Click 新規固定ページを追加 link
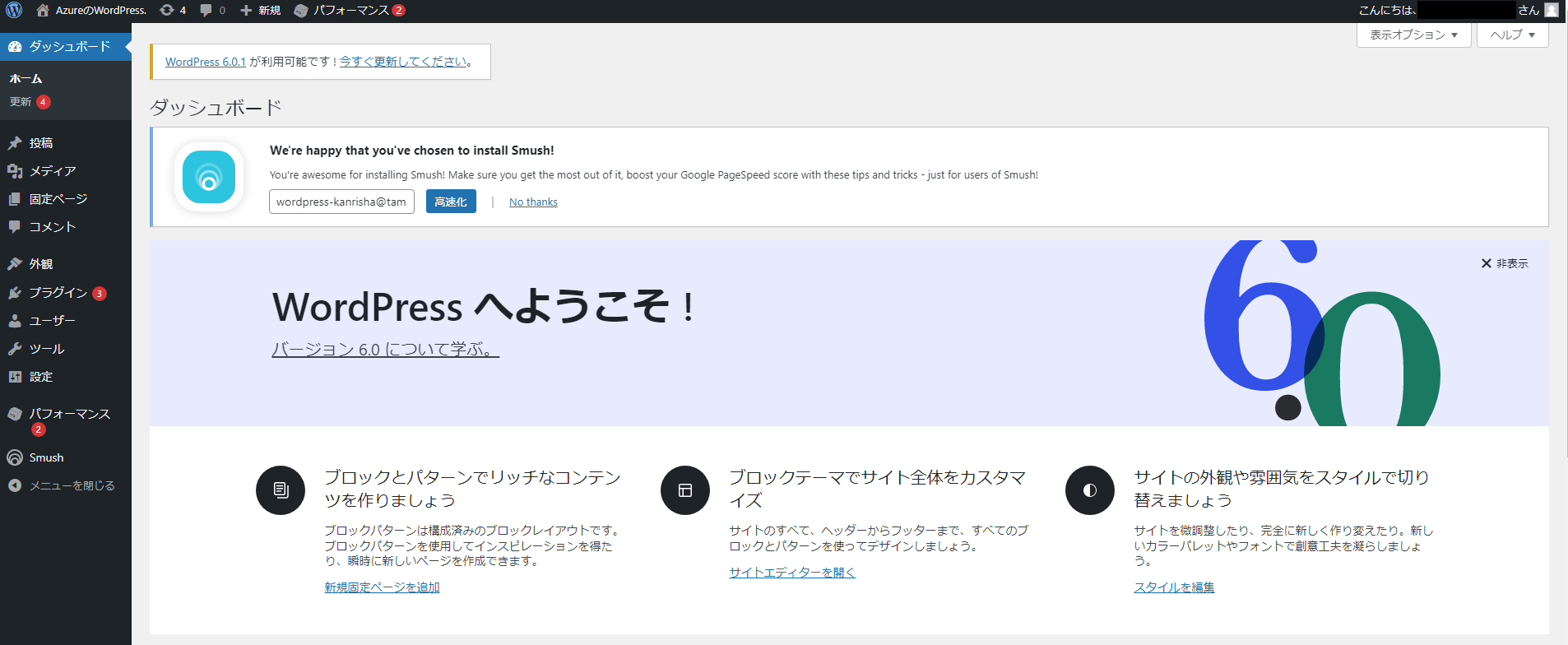Image resolution: width=1568 pixels, height=645 pixels. (x=382, y=587)
